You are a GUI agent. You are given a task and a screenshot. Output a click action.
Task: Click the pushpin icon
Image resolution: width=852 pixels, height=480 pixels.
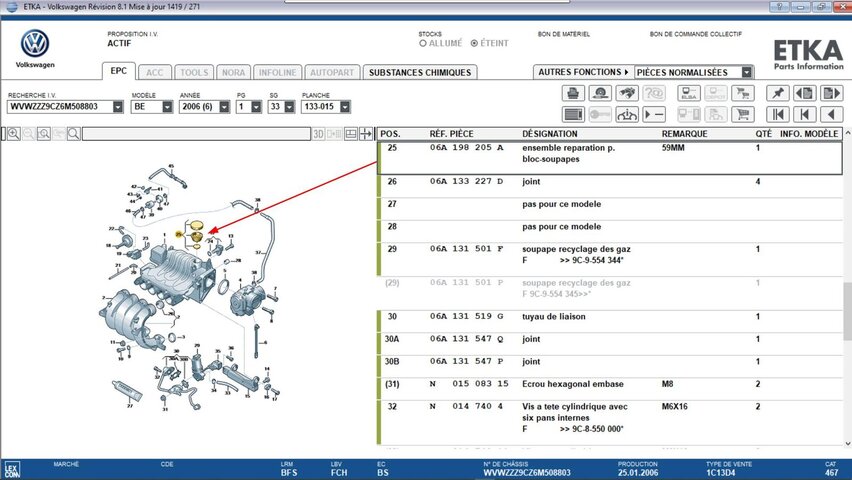[x=778, y=93]
